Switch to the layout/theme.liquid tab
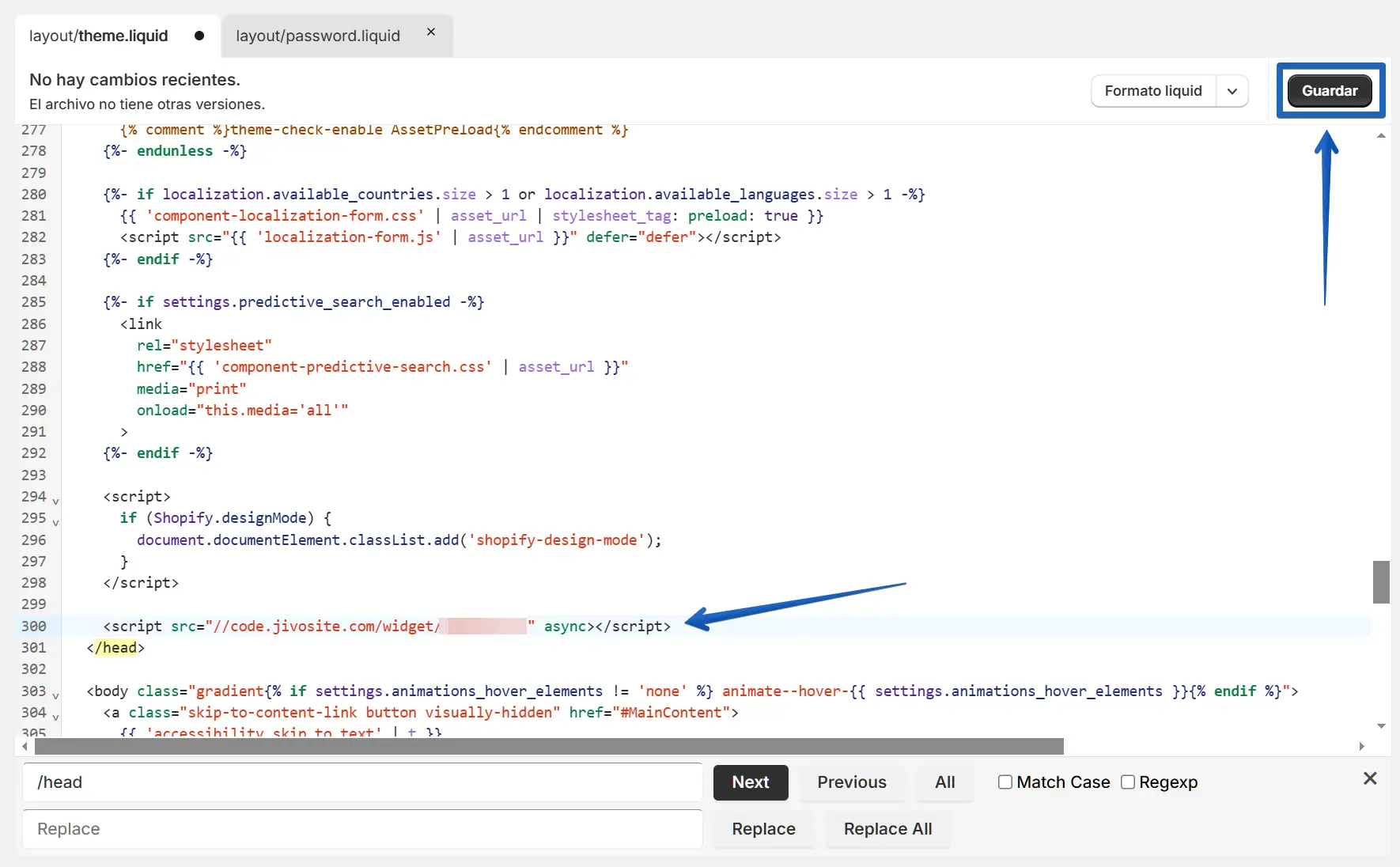Viewport: 1400px width, 867px height. coord(99,36)
